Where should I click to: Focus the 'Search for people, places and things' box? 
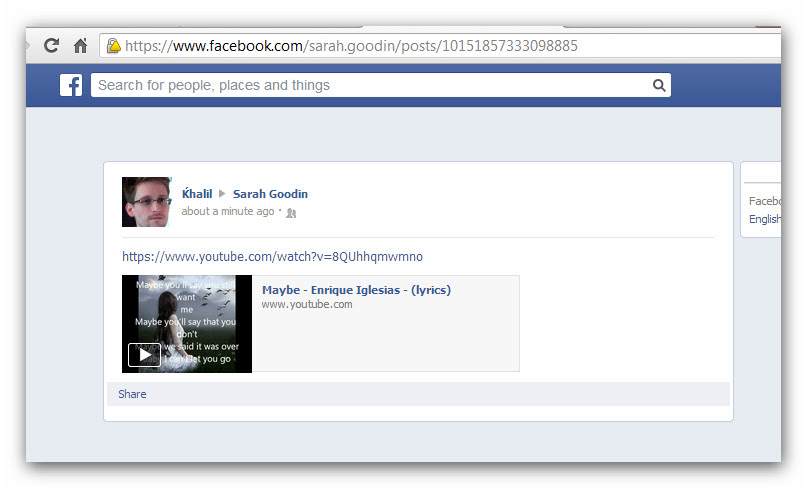381,85
